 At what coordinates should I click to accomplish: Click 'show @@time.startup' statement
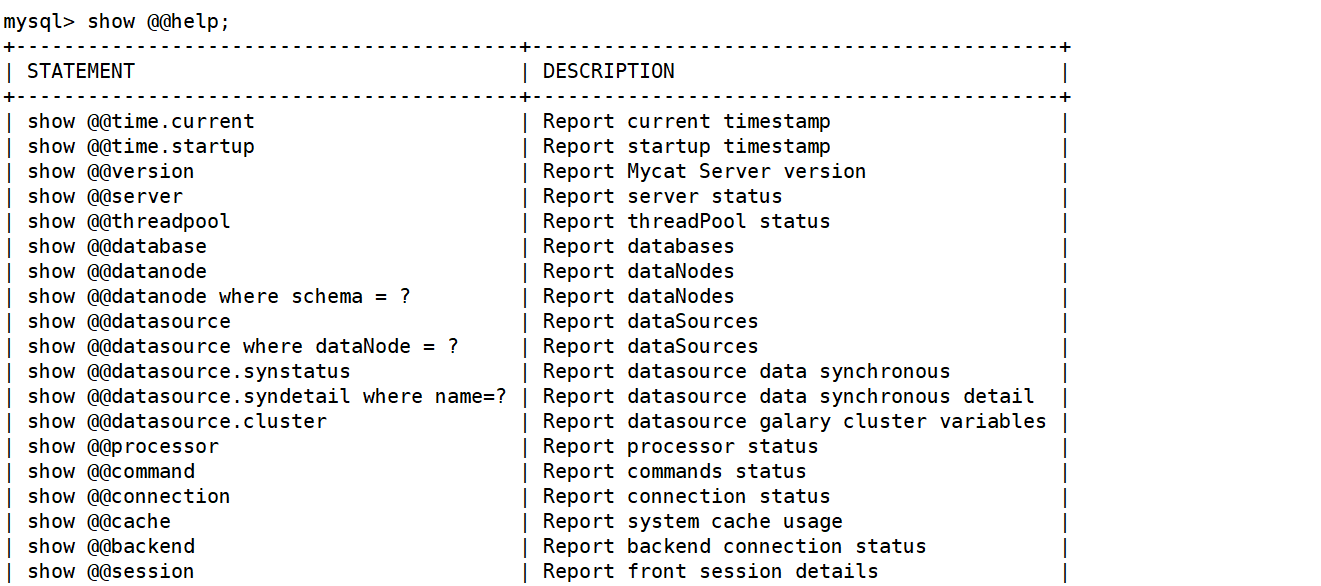pos(141,146)
